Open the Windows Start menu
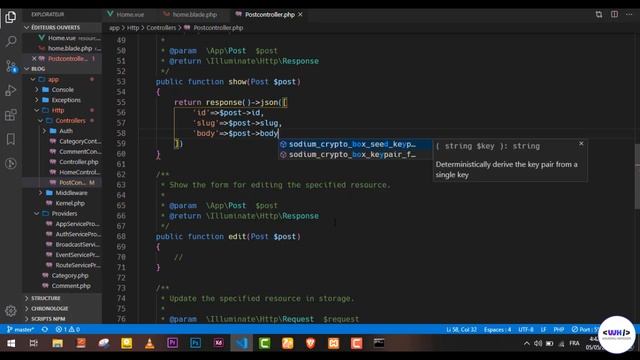640x360 pixels. point(11,343)
